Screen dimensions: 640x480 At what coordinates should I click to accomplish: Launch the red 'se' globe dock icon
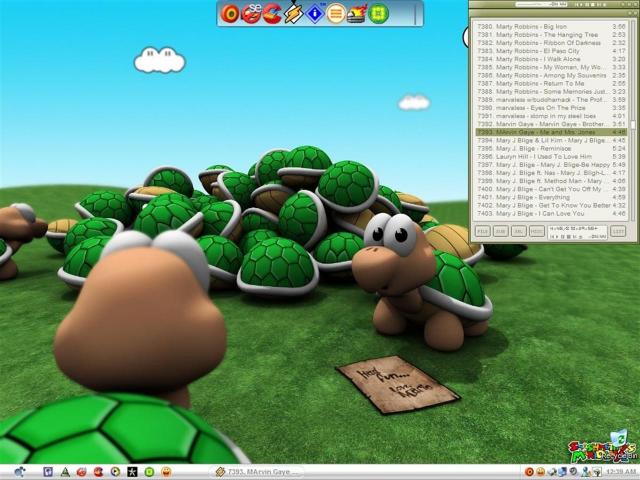pos(251,14)
